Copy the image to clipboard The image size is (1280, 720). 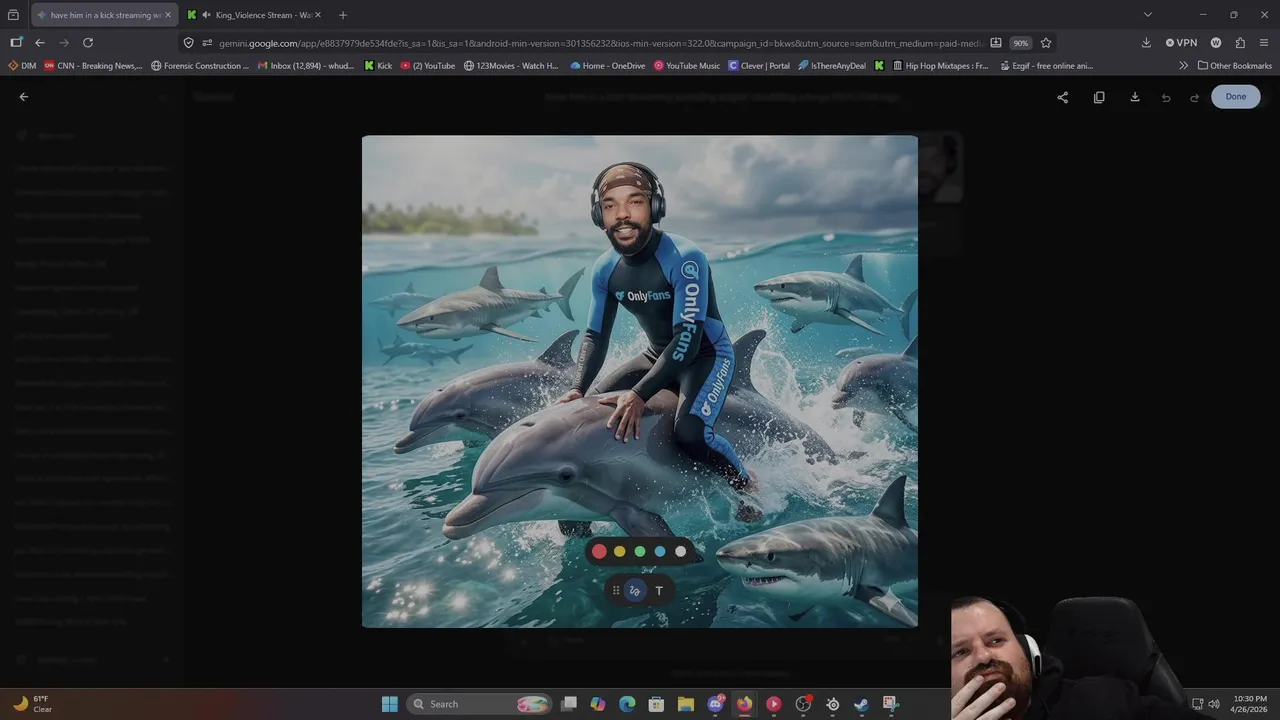(1099, 97)
